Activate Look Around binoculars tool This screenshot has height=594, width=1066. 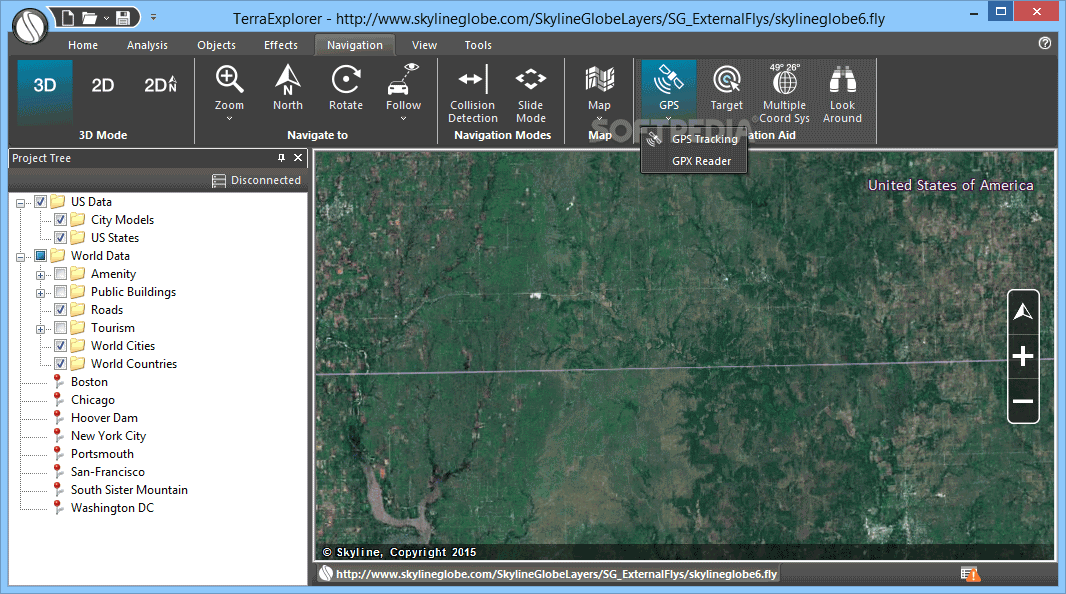pyautogui.click(x=842, y=93)
